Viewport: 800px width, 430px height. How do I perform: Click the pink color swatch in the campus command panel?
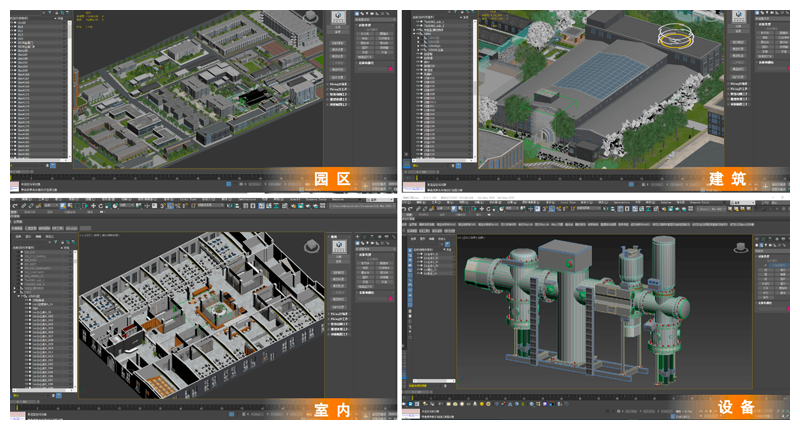pos(390,69)
